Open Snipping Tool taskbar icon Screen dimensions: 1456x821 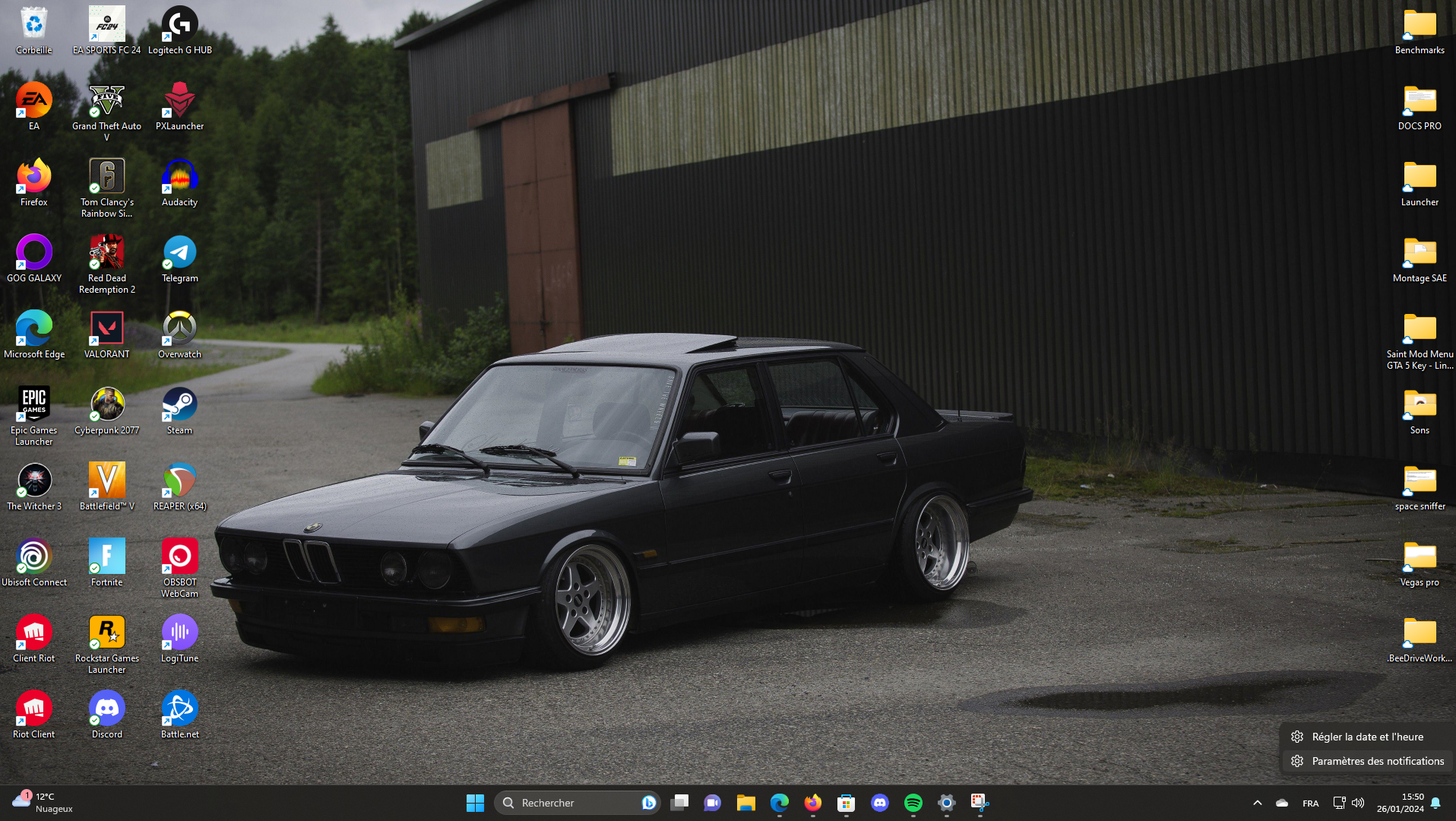(x=980, y=803)
